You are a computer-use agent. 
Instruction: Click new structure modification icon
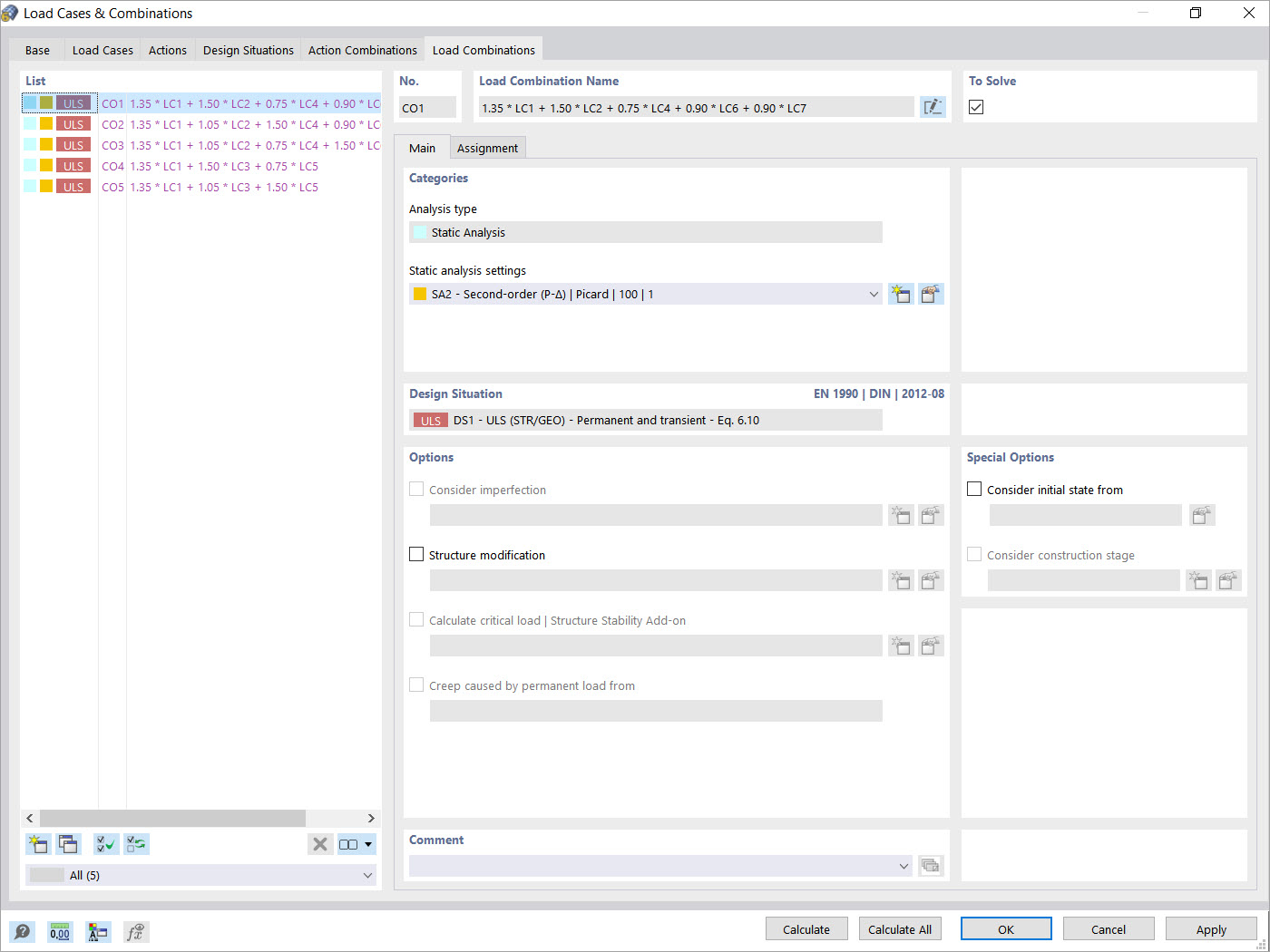900,580
